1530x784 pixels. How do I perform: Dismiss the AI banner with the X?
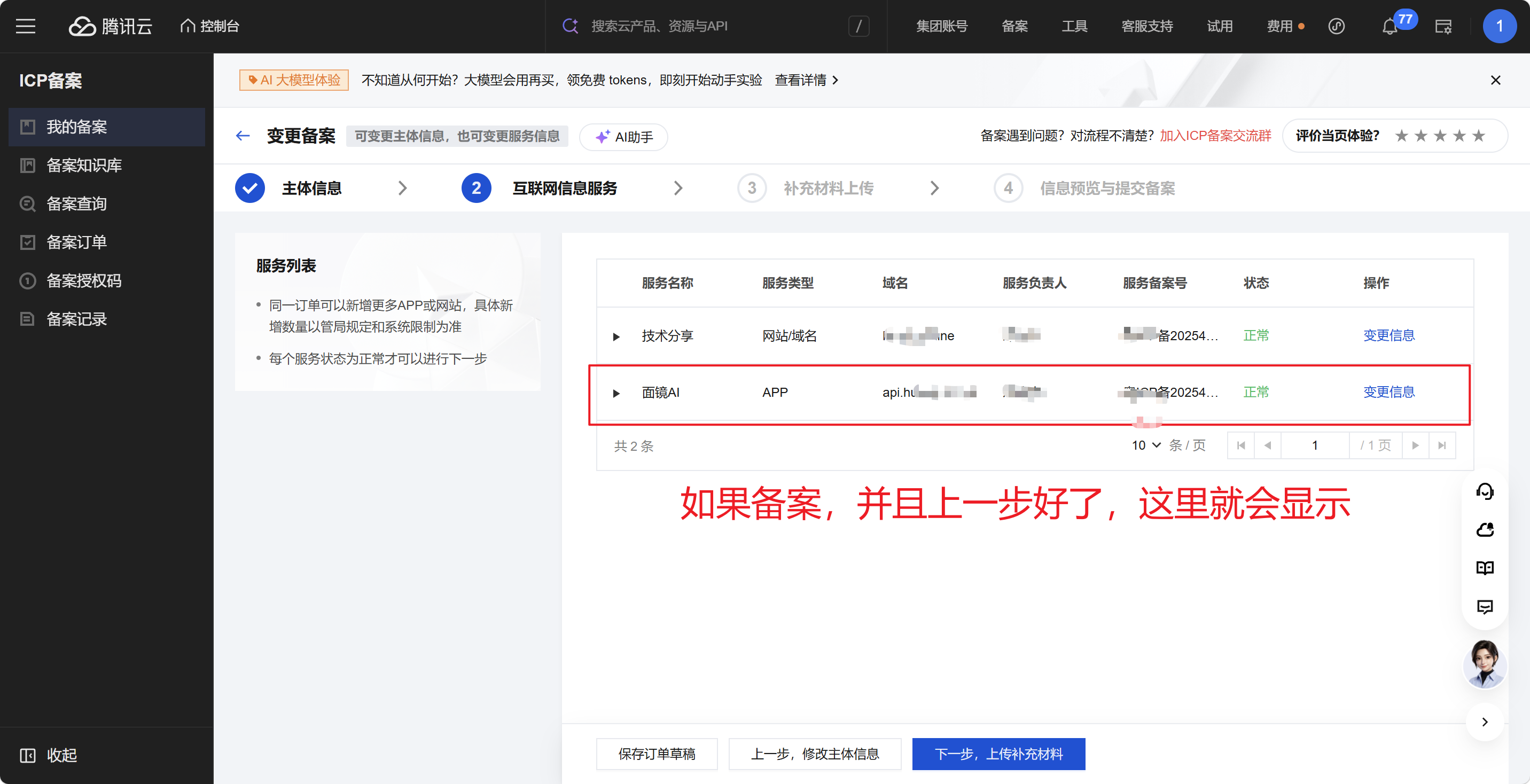tap(1496, 80)
